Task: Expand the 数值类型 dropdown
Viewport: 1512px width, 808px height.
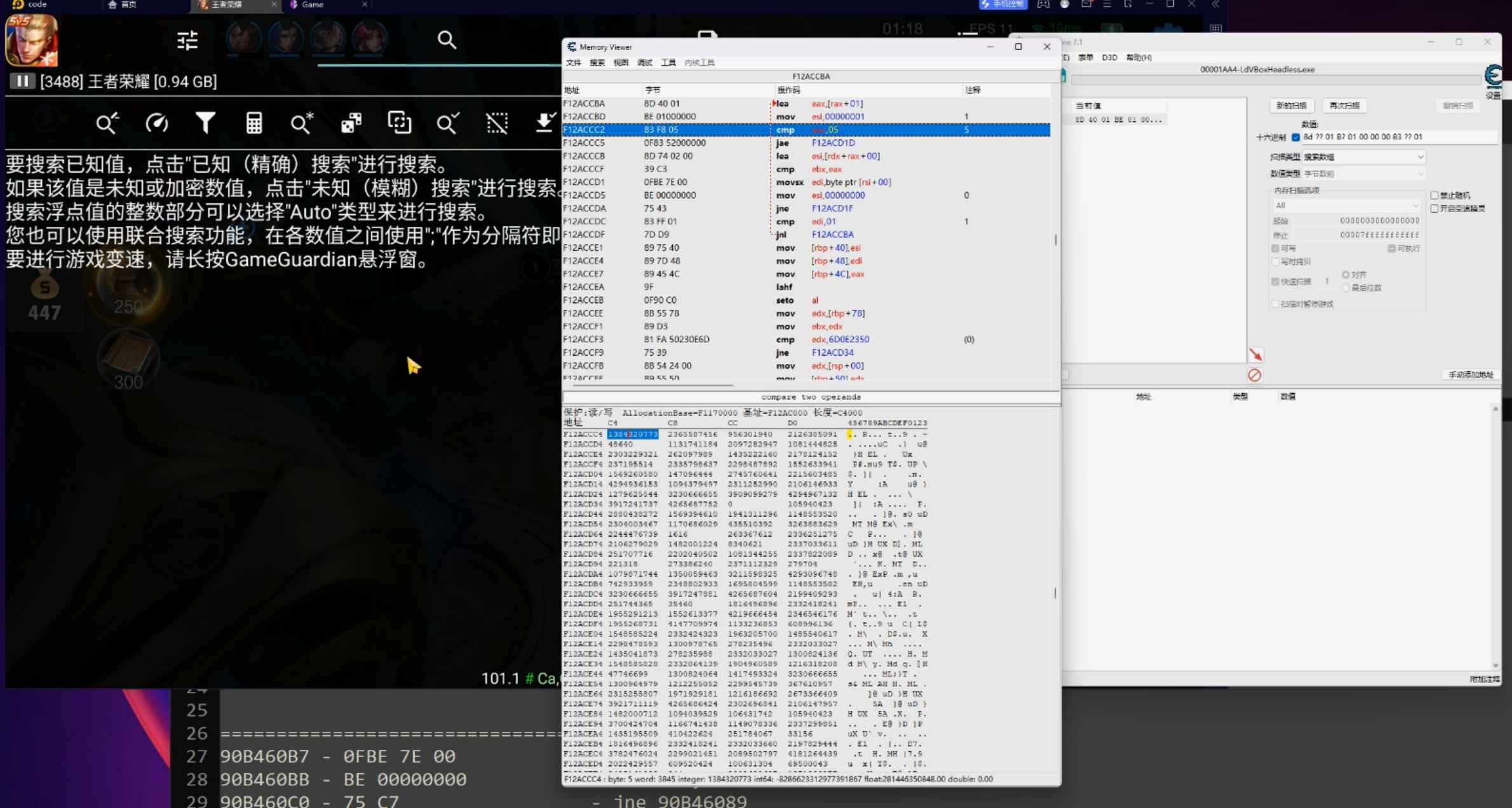Action: pos(1363,173)
